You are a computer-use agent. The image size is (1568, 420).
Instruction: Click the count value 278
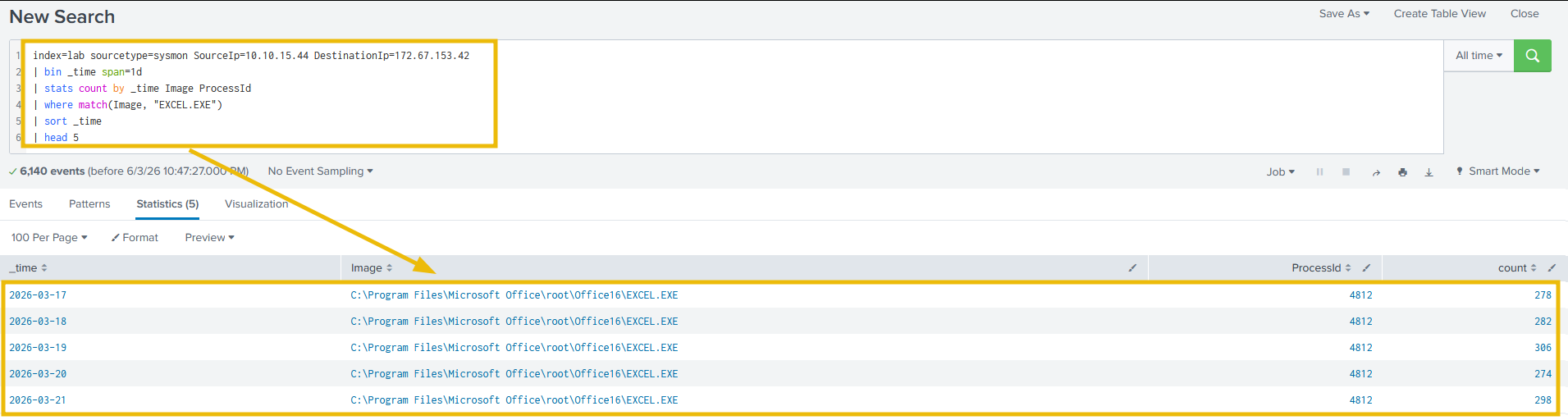click(1543, 295)
